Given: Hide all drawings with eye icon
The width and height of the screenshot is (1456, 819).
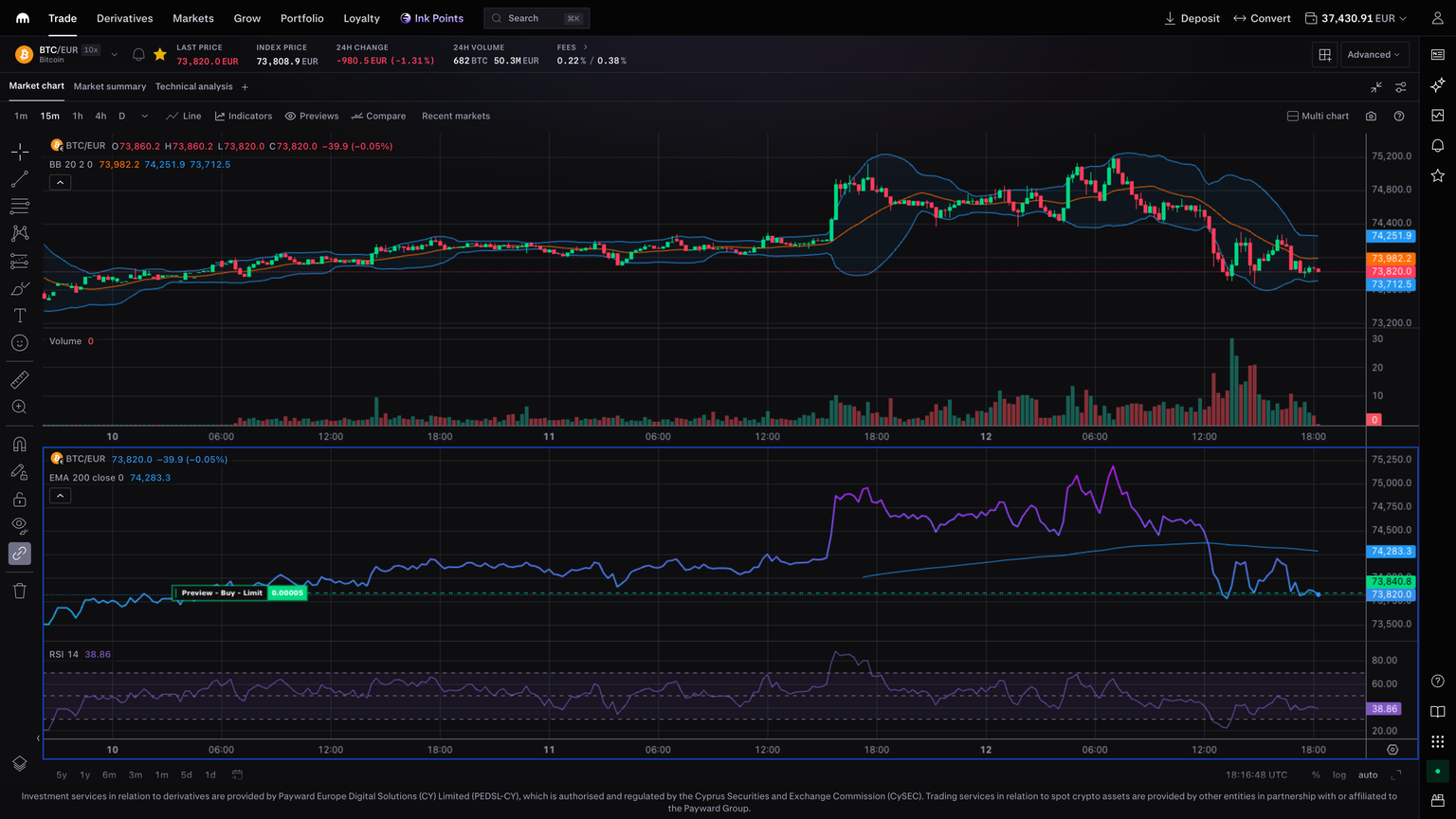Looking at the screenshot, I should pyautogui.click(x=20, y=525).
